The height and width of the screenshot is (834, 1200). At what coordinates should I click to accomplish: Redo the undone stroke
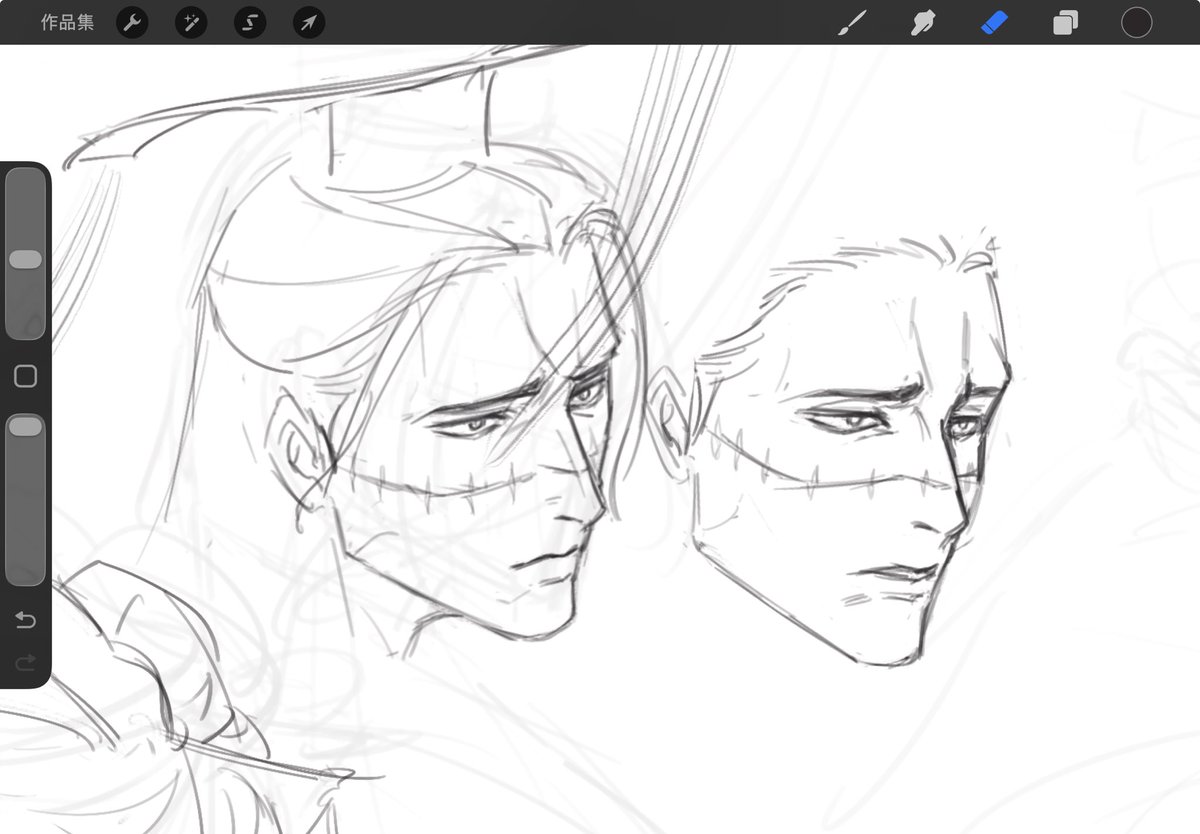click(25, 662)
